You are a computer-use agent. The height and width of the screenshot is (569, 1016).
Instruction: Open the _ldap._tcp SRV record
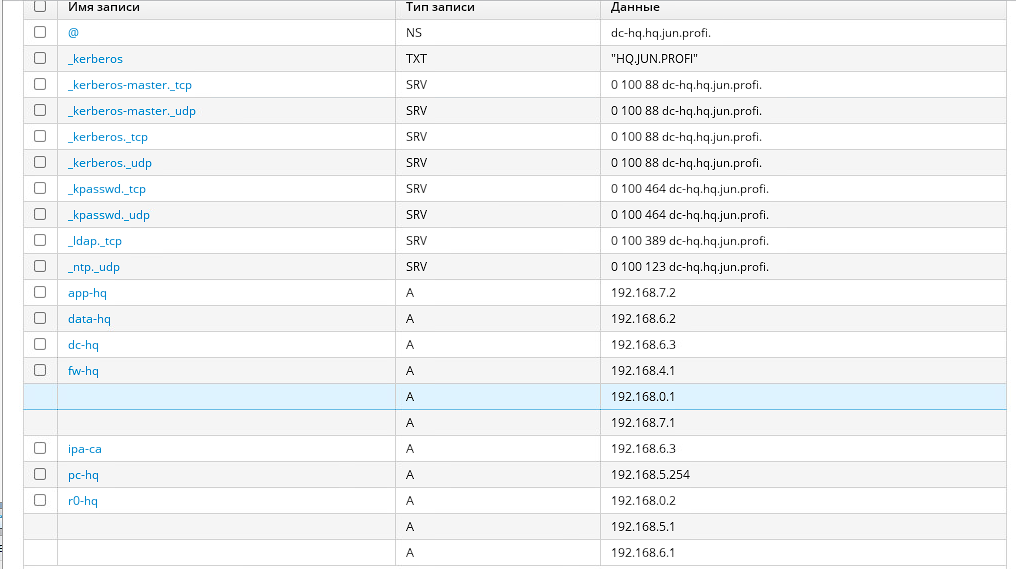(x=94, y=241)
